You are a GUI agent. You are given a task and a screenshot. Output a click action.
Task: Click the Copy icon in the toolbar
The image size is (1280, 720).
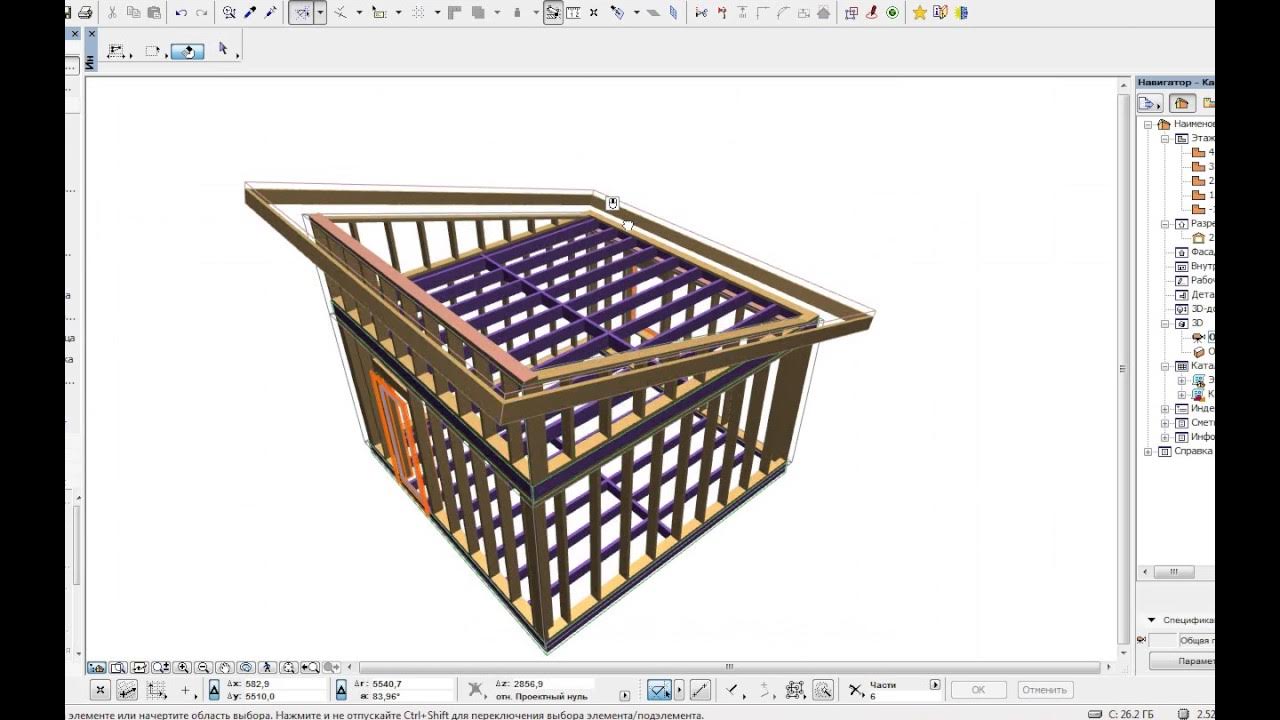[133, 13]
